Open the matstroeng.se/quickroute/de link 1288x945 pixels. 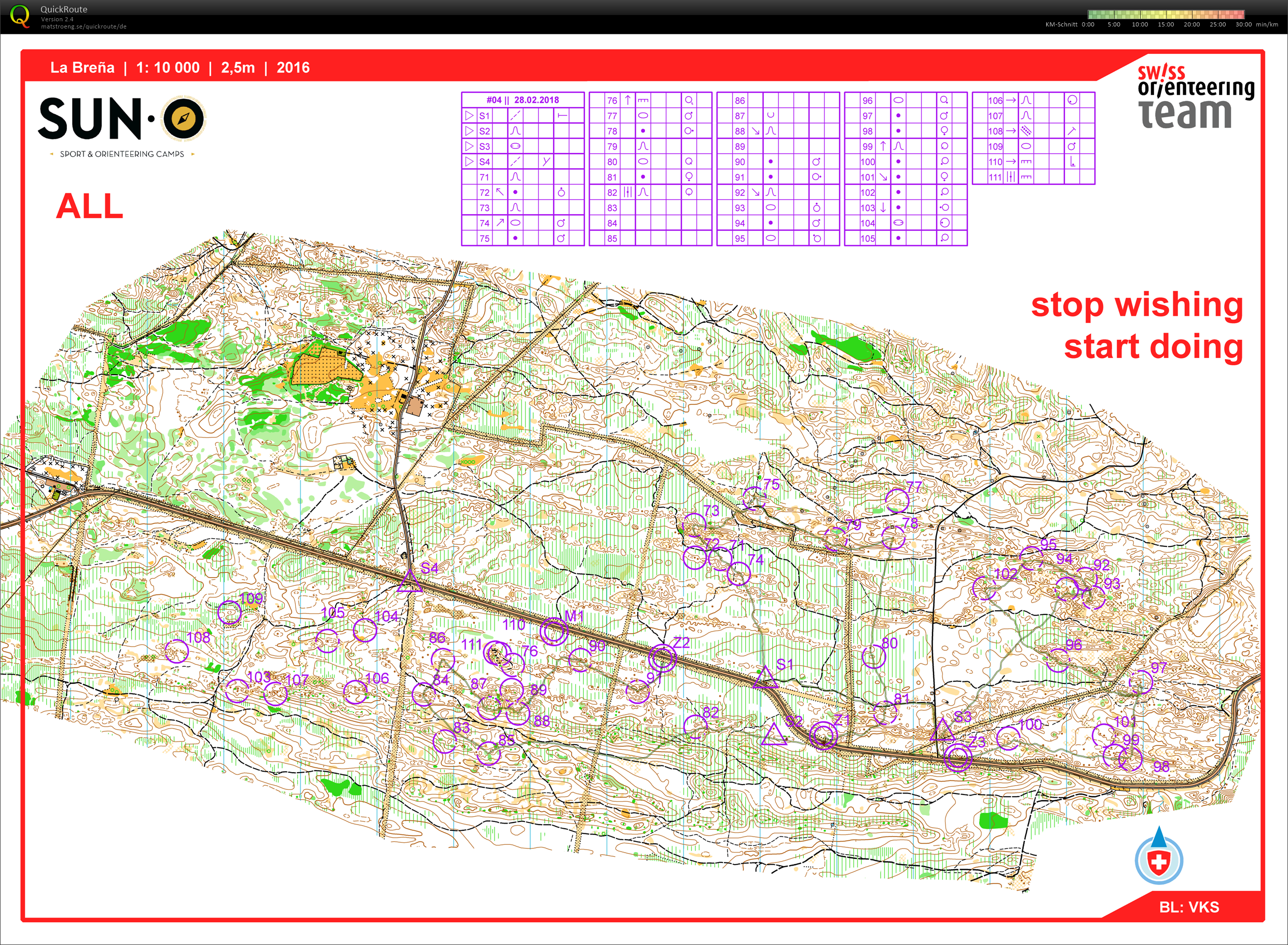pyautogui.click(x=84, y=26)
